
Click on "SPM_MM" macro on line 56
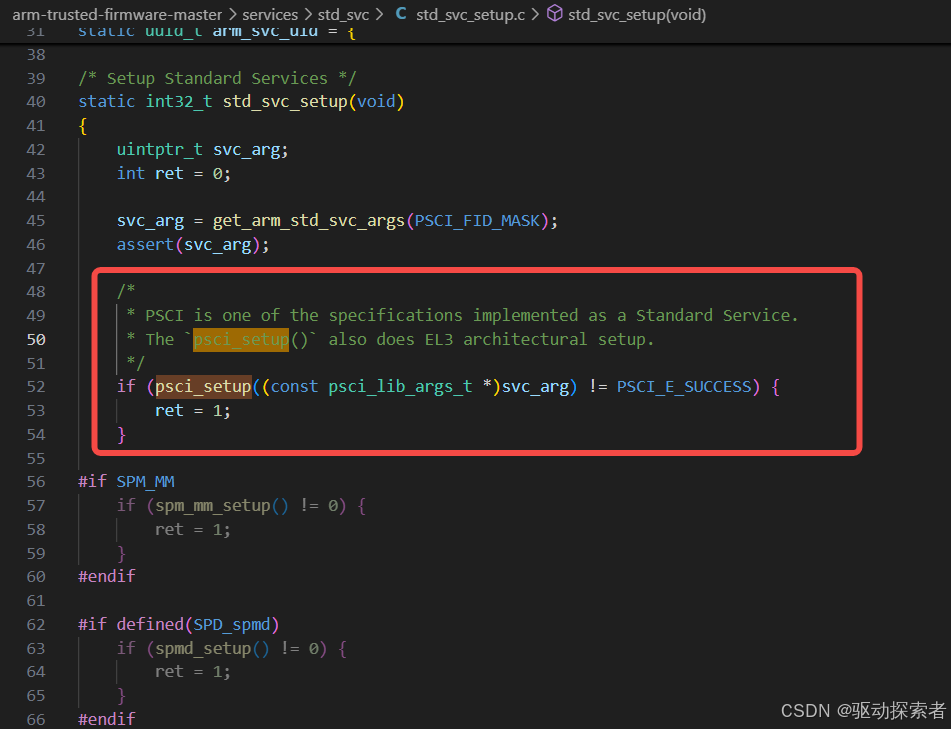click(146, 482)
